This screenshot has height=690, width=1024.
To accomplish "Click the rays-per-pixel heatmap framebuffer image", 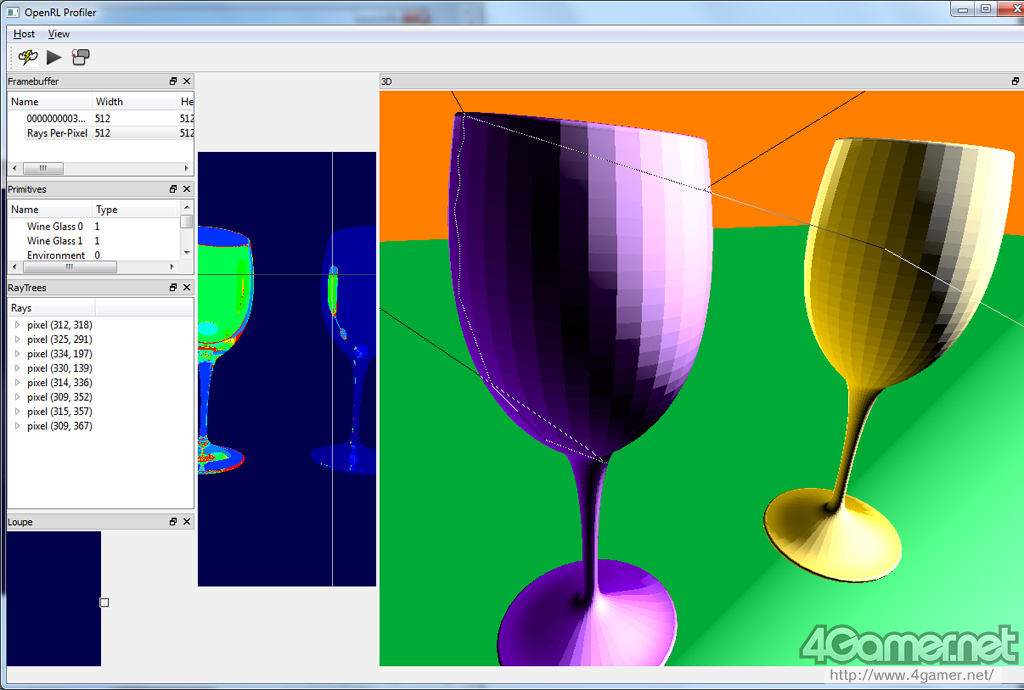I will coord(287,369).
